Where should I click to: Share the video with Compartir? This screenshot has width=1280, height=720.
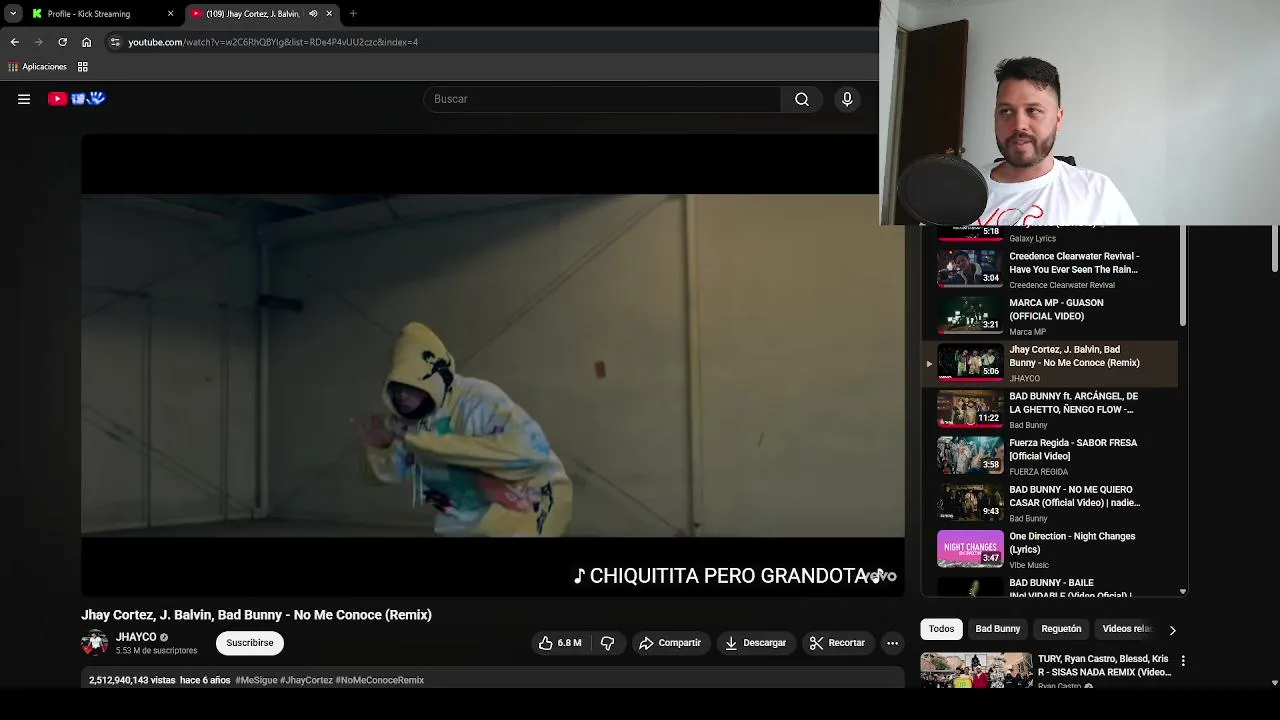pos(670,643)
